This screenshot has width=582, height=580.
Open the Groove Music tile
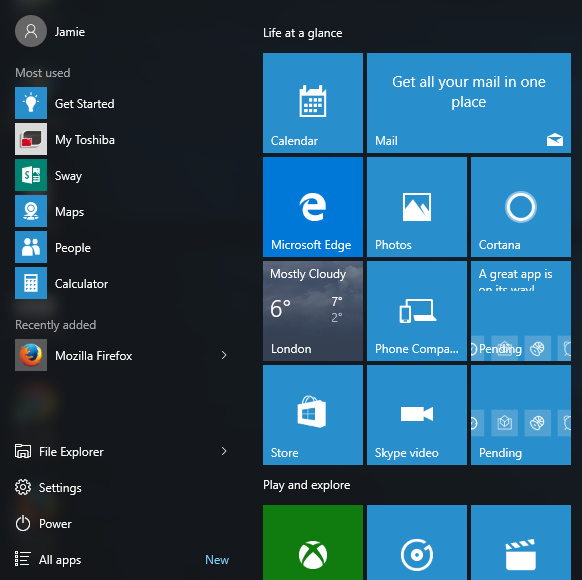click(x=417, y=542)
